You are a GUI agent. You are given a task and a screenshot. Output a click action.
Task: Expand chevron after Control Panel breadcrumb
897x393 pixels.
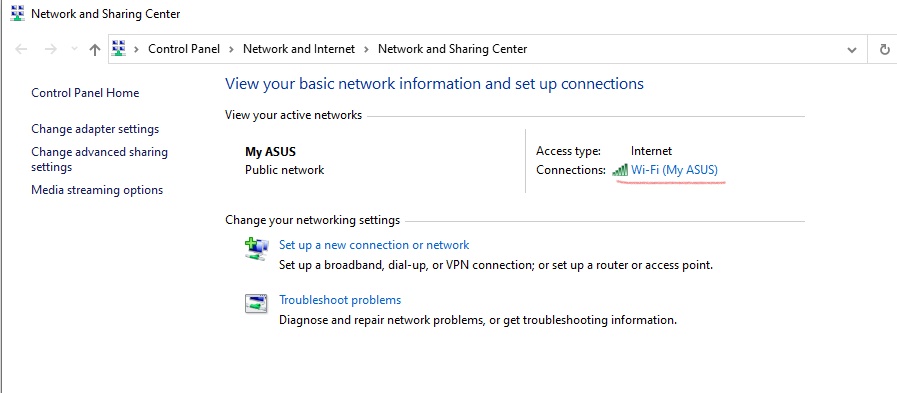(231, 49)
